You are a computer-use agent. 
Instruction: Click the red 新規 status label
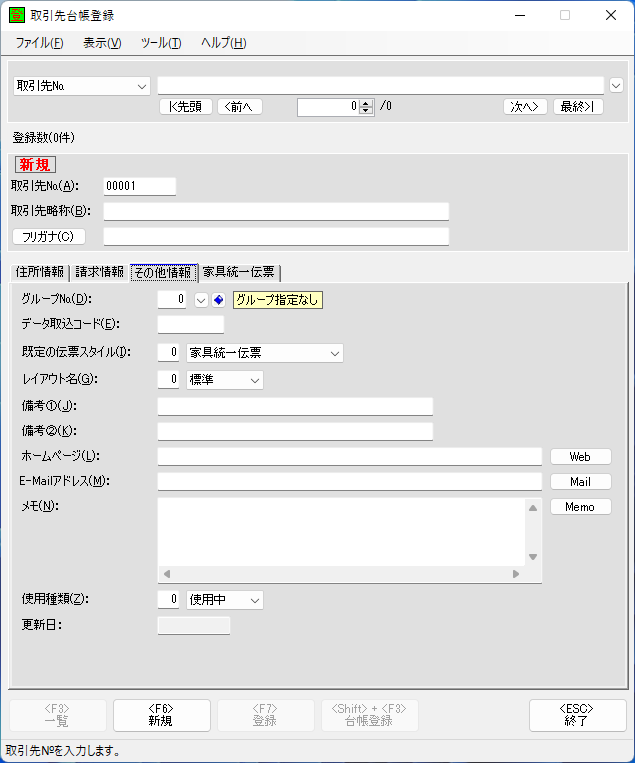[x=35, y=165]
